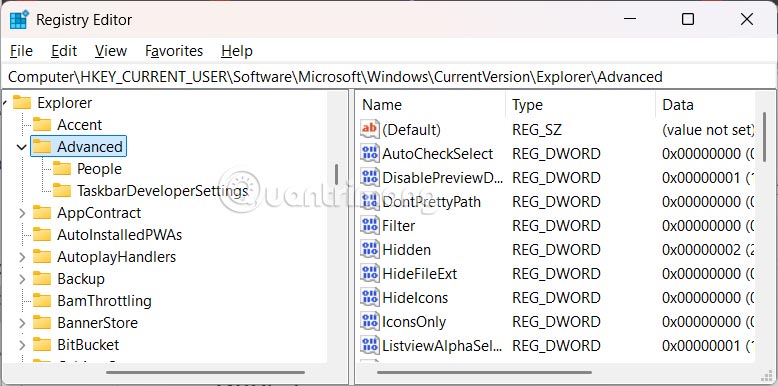This screenshot has height=386, width=778.
Task: Click the Accent folder icon
Action: [x=42, y=125]
